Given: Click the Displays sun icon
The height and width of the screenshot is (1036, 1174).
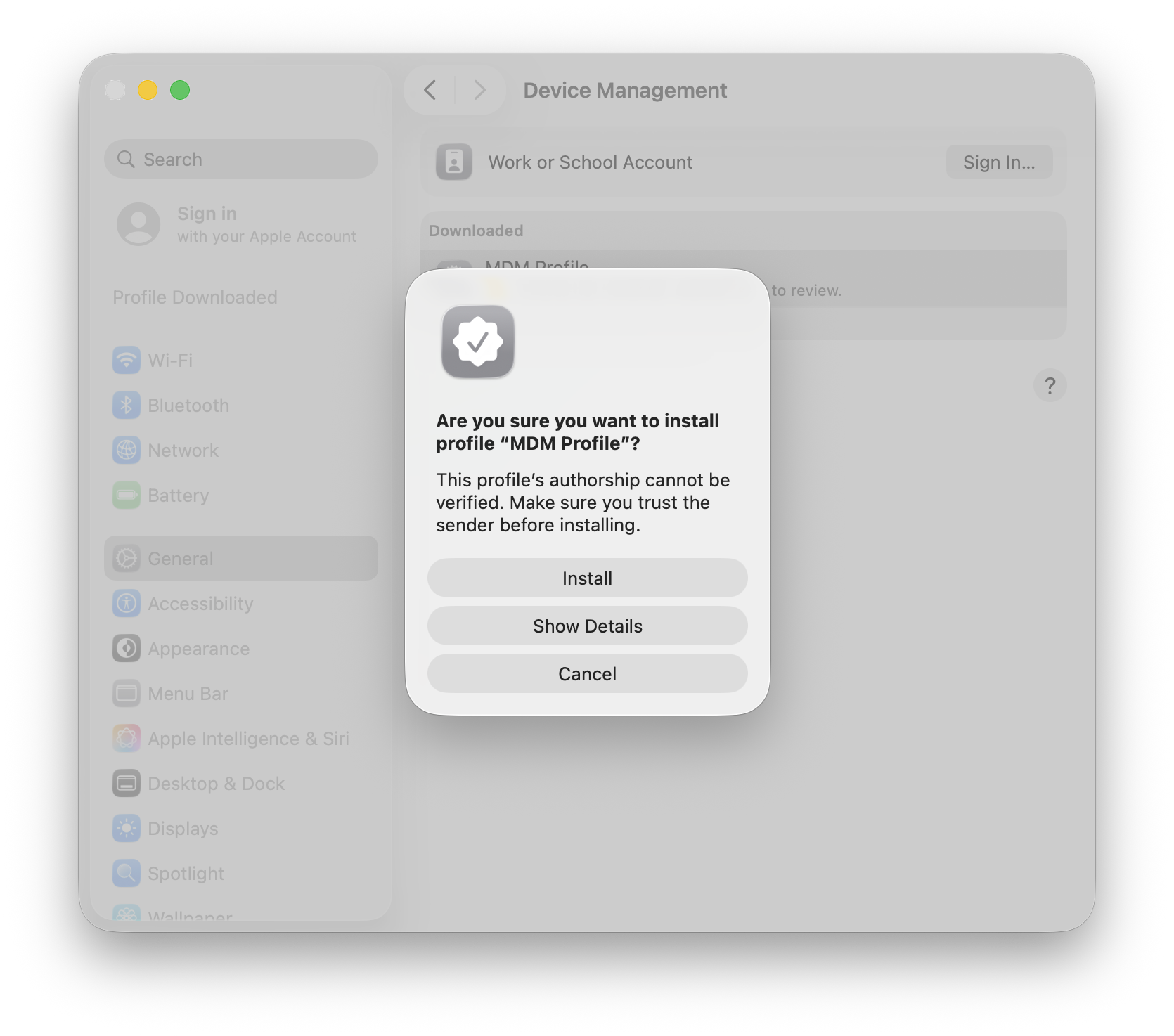Looking at the screenshot, I should pos(127,828).
